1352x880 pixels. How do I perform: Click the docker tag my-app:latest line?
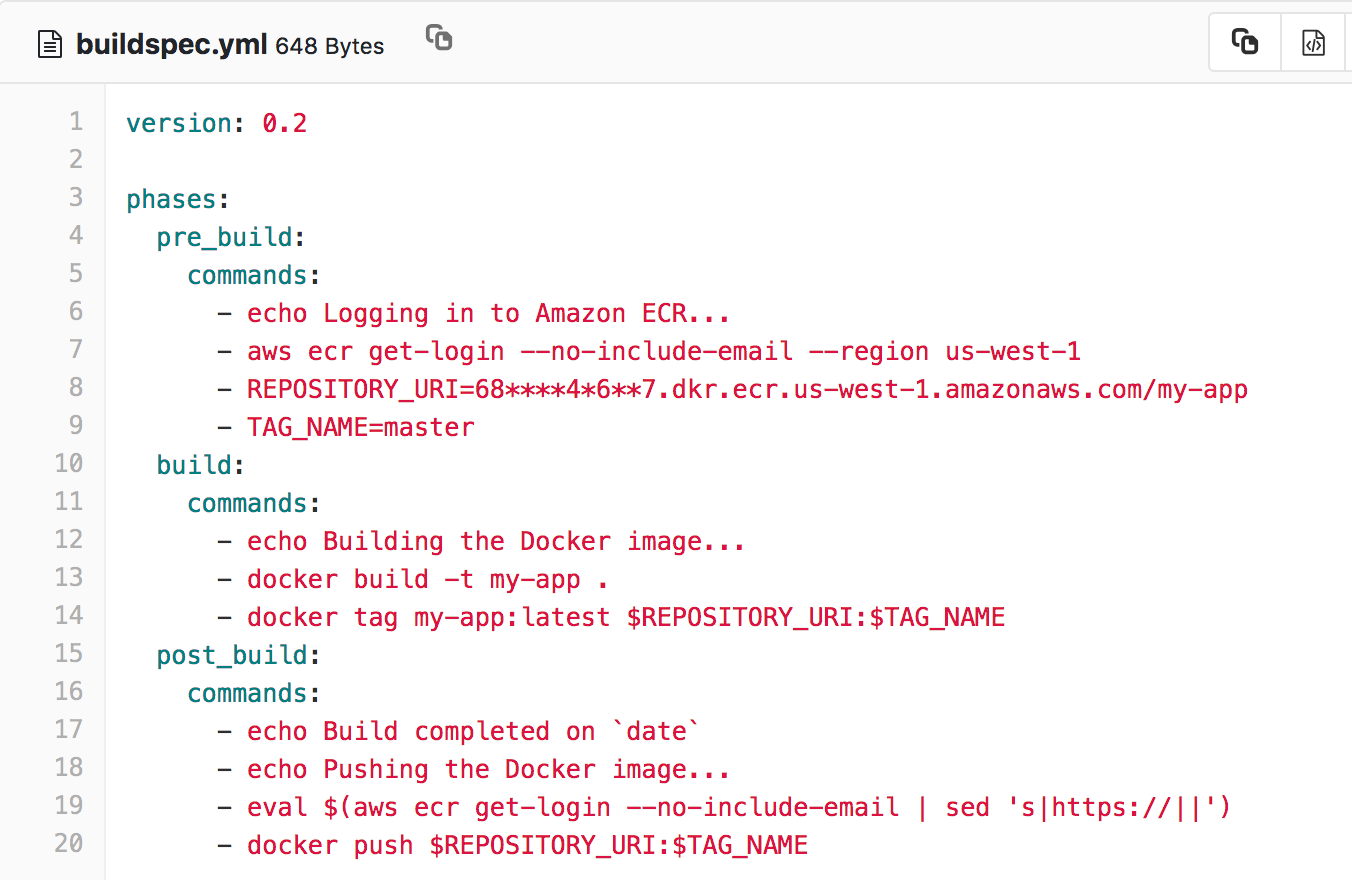625,617
